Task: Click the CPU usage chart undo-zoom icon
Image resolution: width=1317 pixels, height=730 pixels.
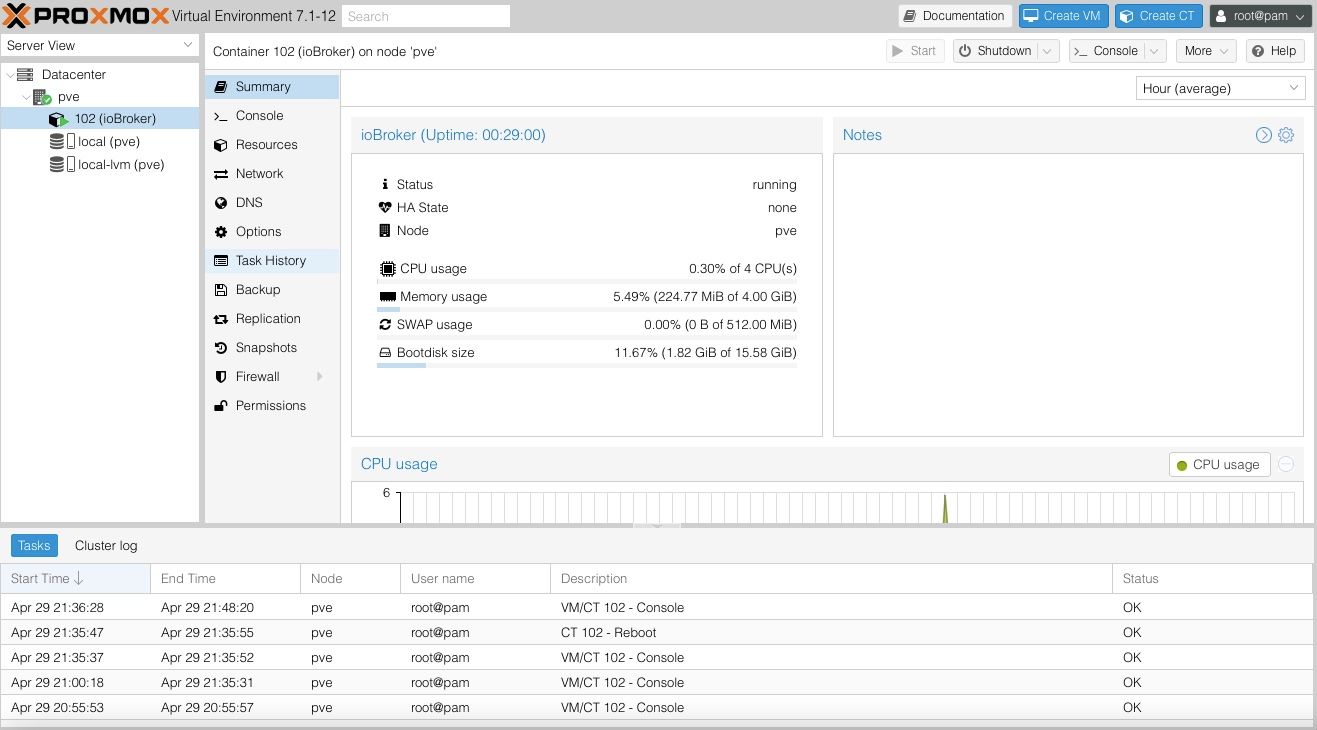Action: [1286, 464]
